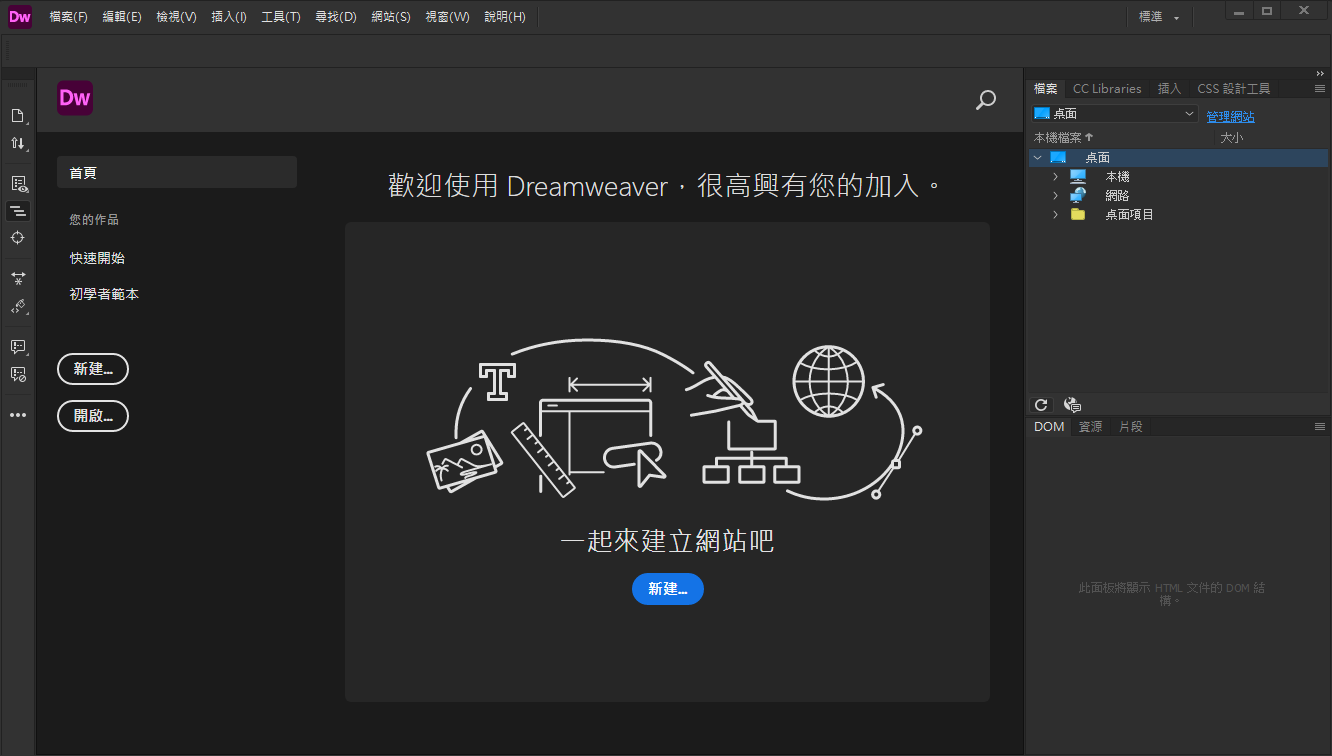Select the 桌面項目 tree row label

pos(1129,215)
